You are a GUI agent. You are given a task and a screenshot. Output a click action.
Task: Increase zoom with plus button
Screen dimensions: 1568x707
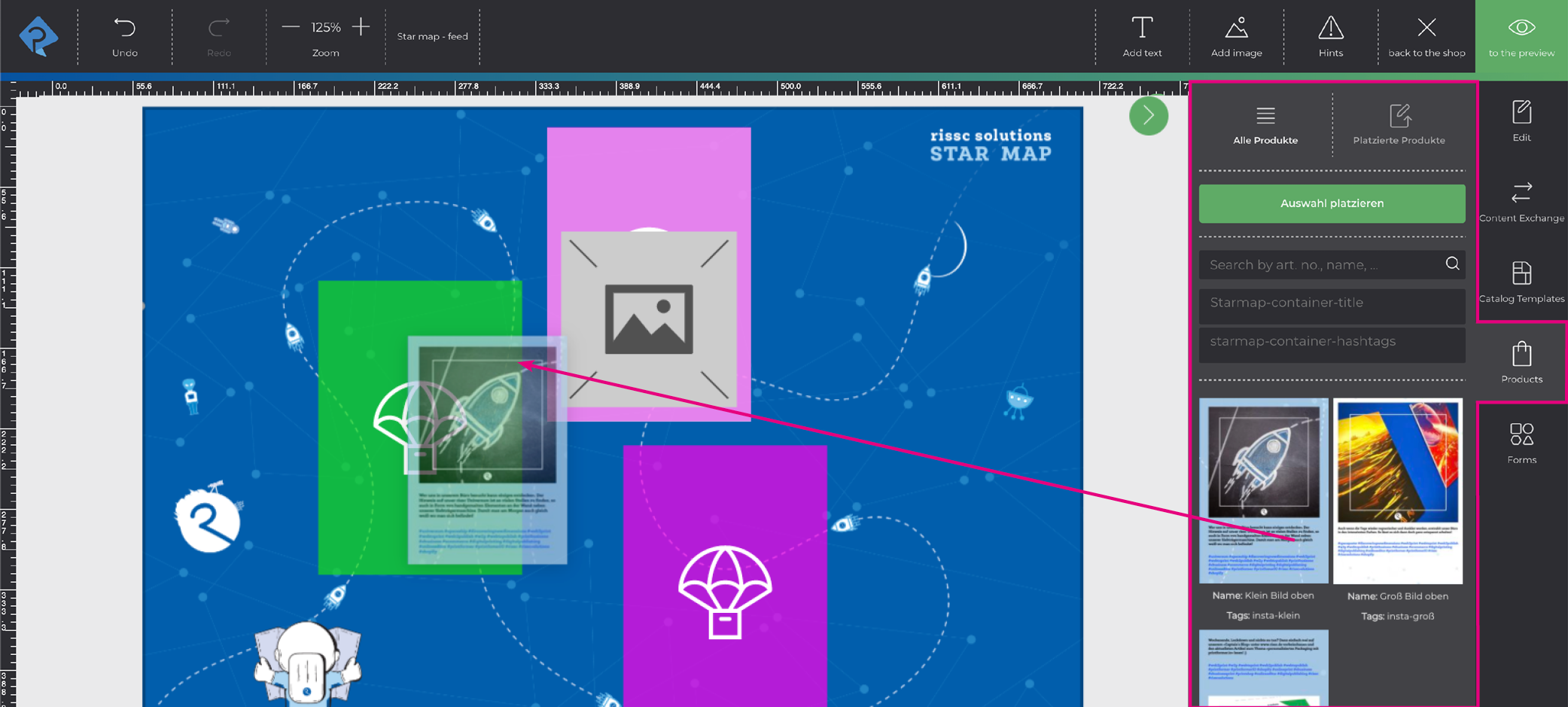(361, 27)
